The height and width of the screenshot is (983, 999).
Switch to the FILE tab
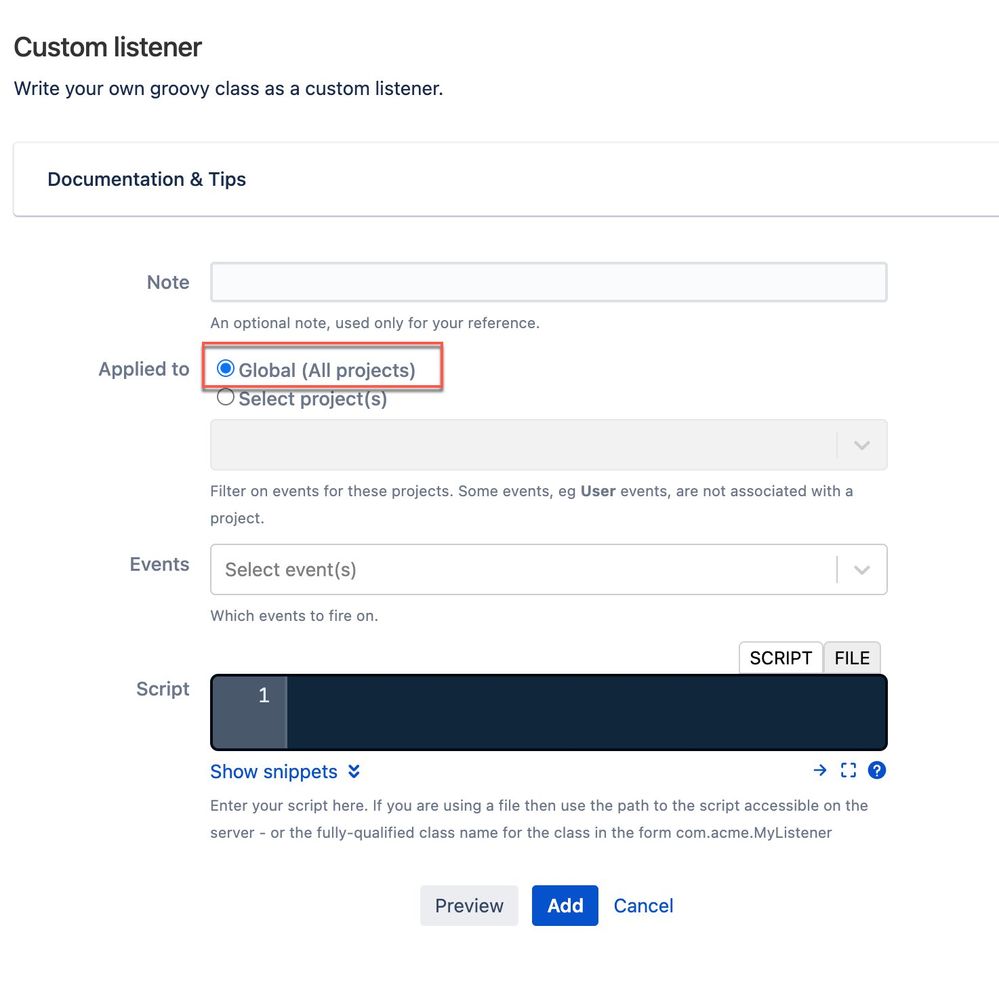point(852,657)
